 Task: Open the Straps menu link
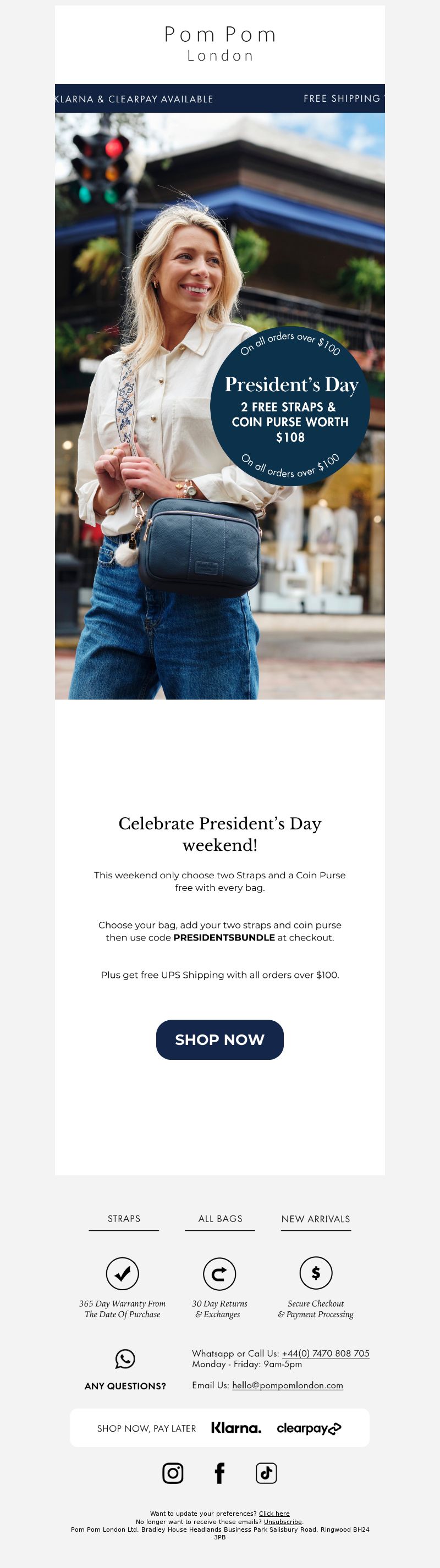click(124, 1219)
